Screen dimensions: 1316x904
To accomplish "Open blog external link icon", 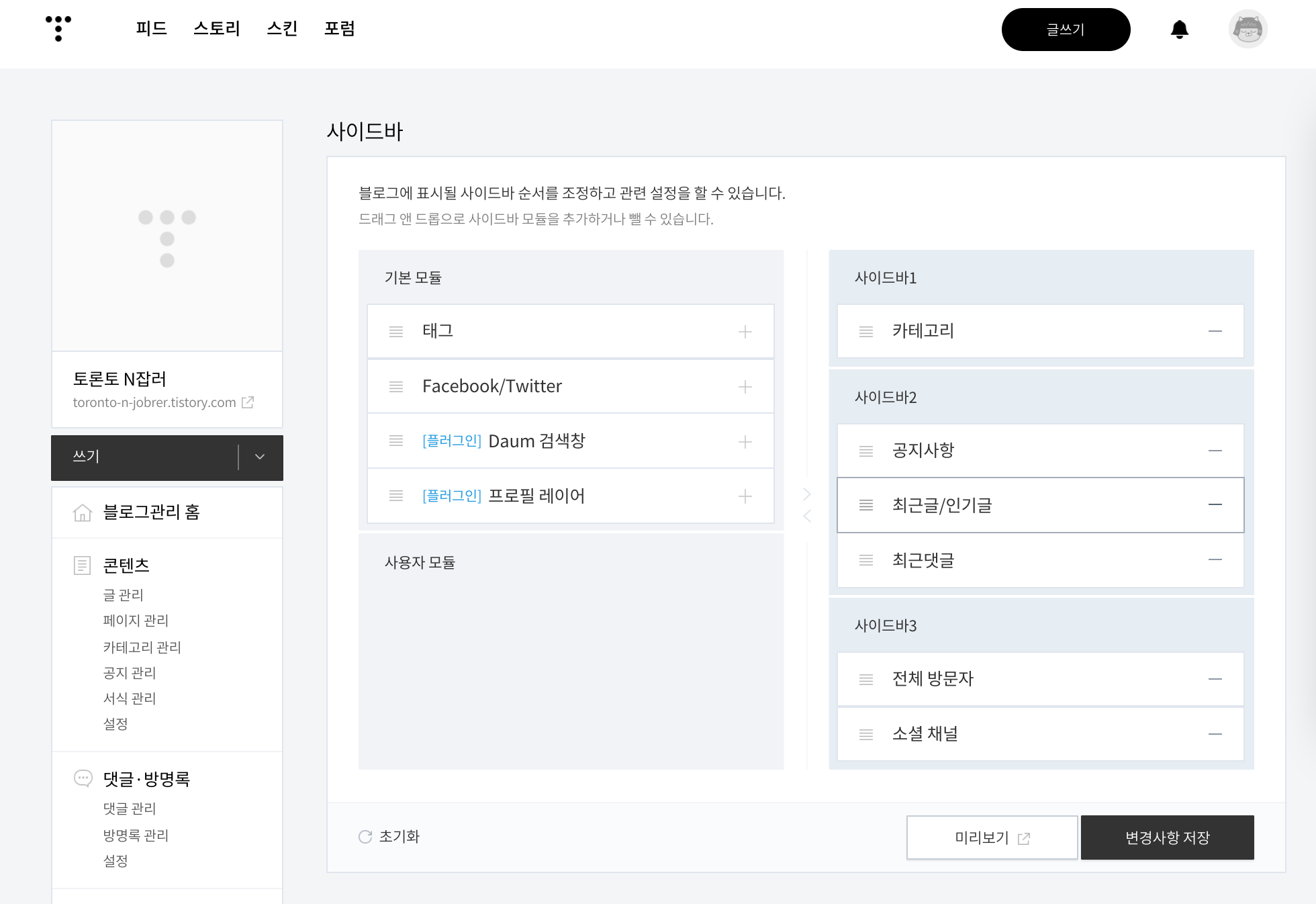I will 248,402.
